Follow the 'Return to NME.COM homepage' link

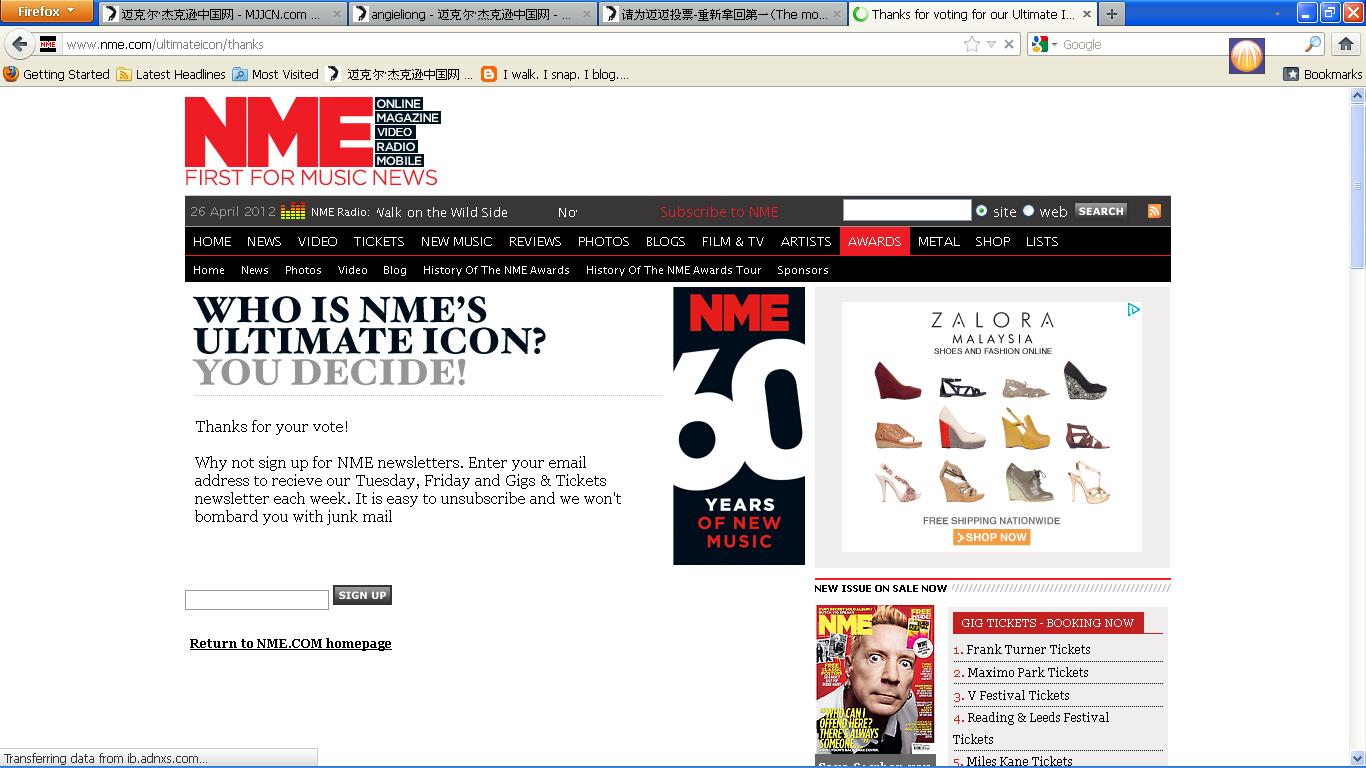click(x=290, y=643)
